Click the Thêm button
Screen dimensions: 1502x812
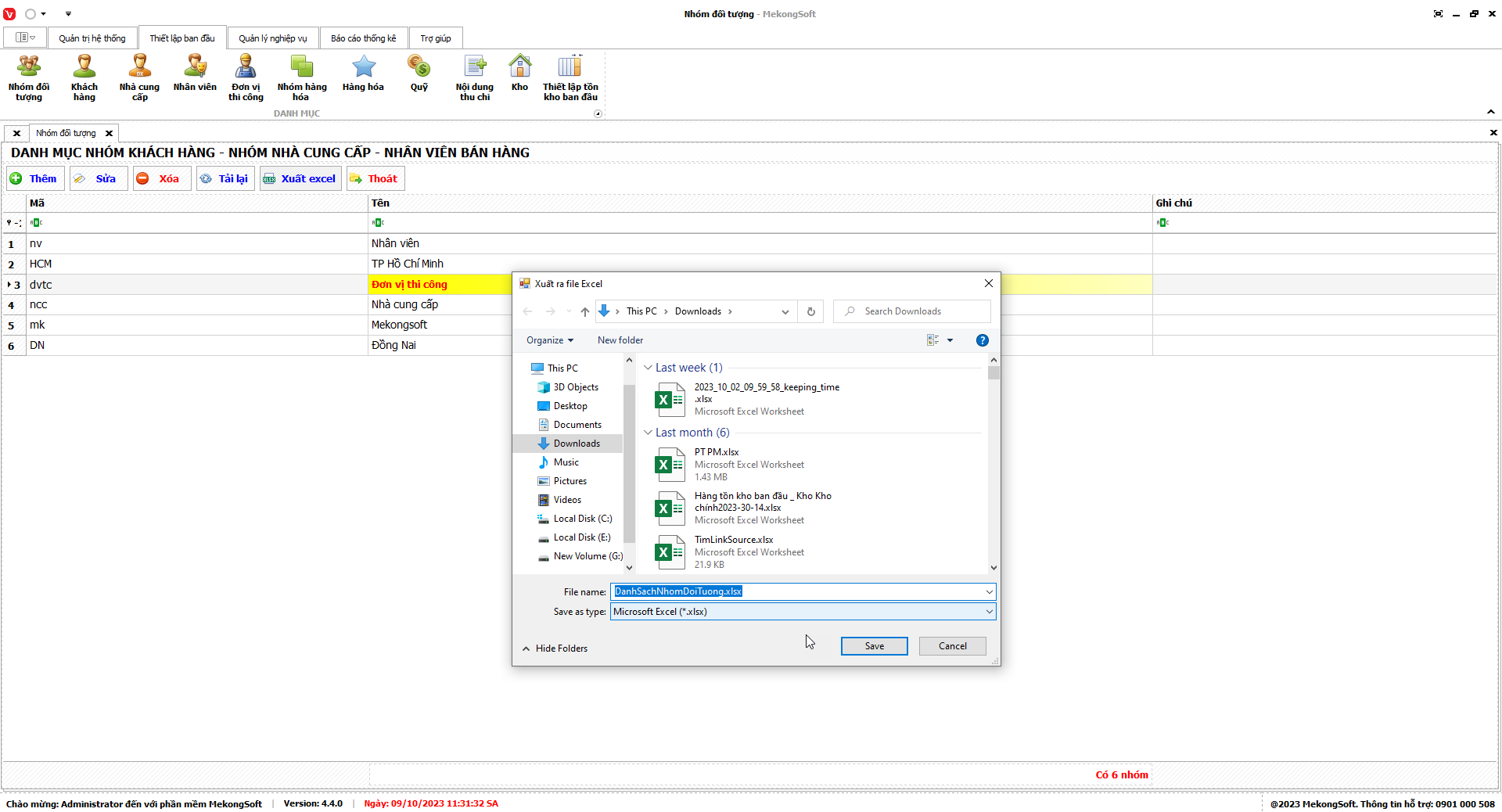click(34, 178)
